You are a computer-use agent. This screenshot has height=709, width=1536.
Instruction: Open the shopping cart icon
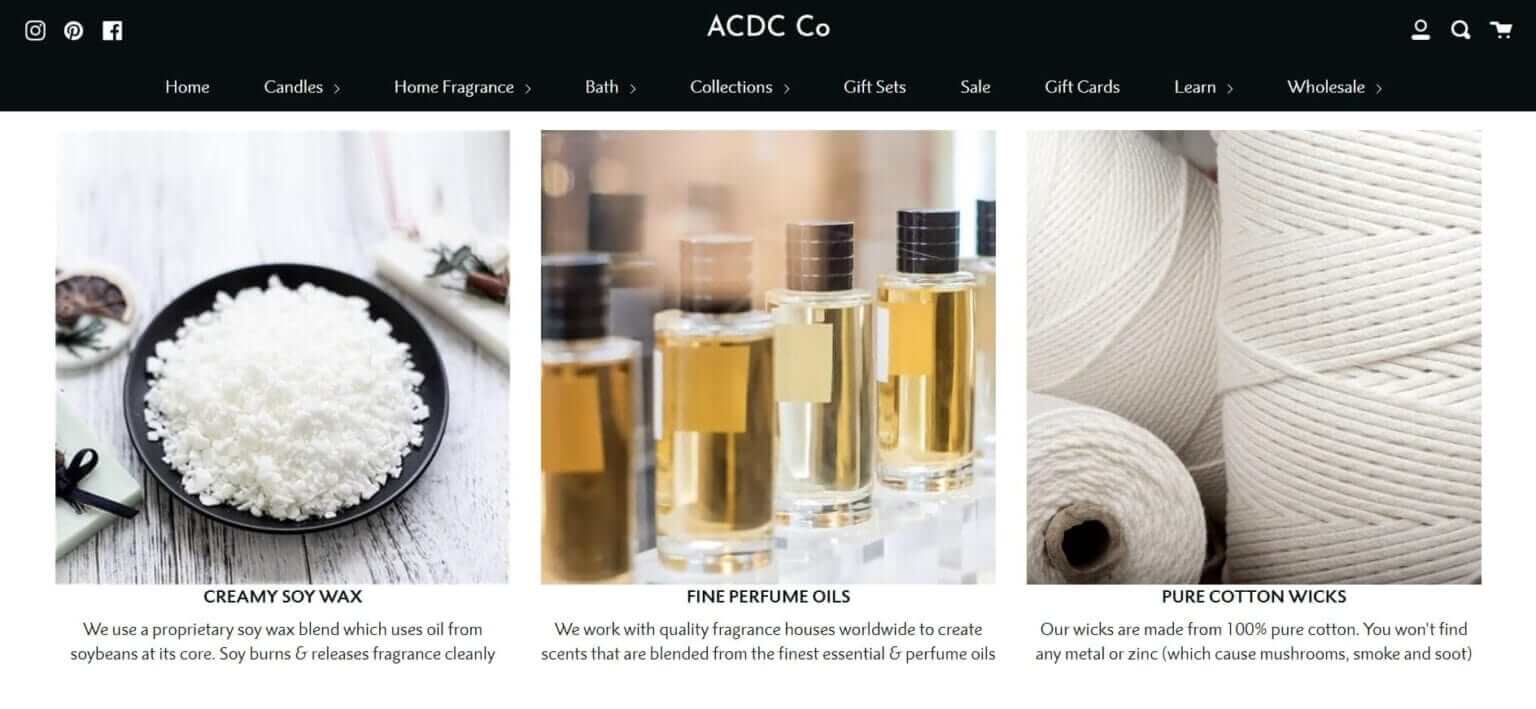point(1500,29)
